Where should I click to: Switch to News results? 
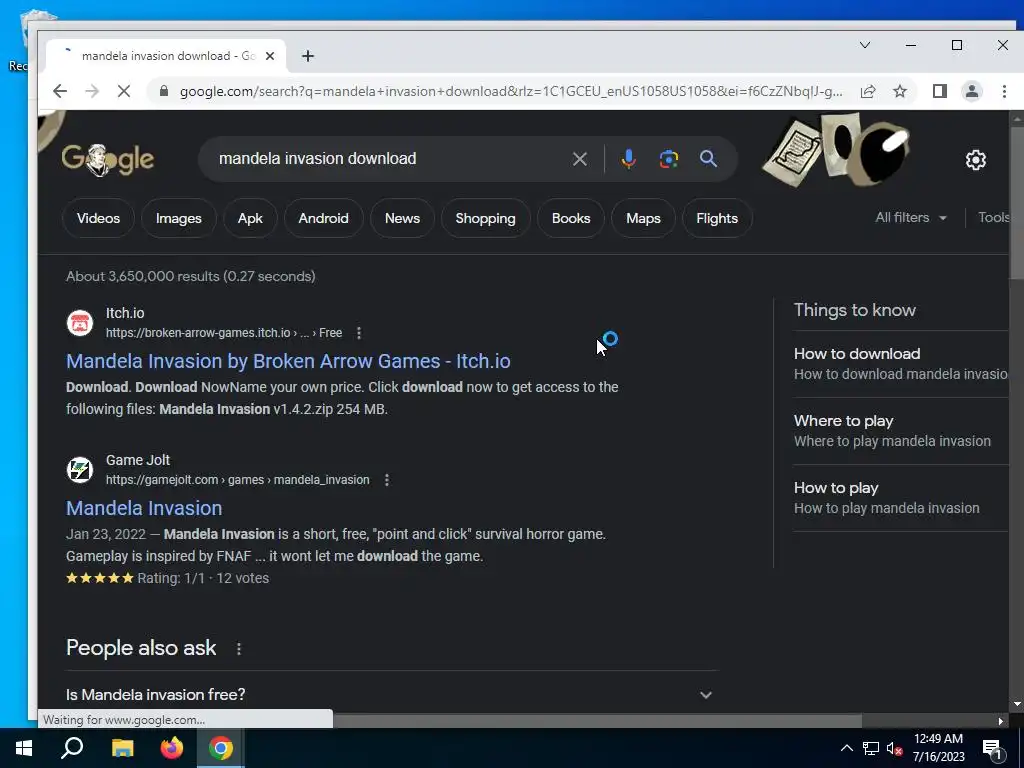[402, 218]
